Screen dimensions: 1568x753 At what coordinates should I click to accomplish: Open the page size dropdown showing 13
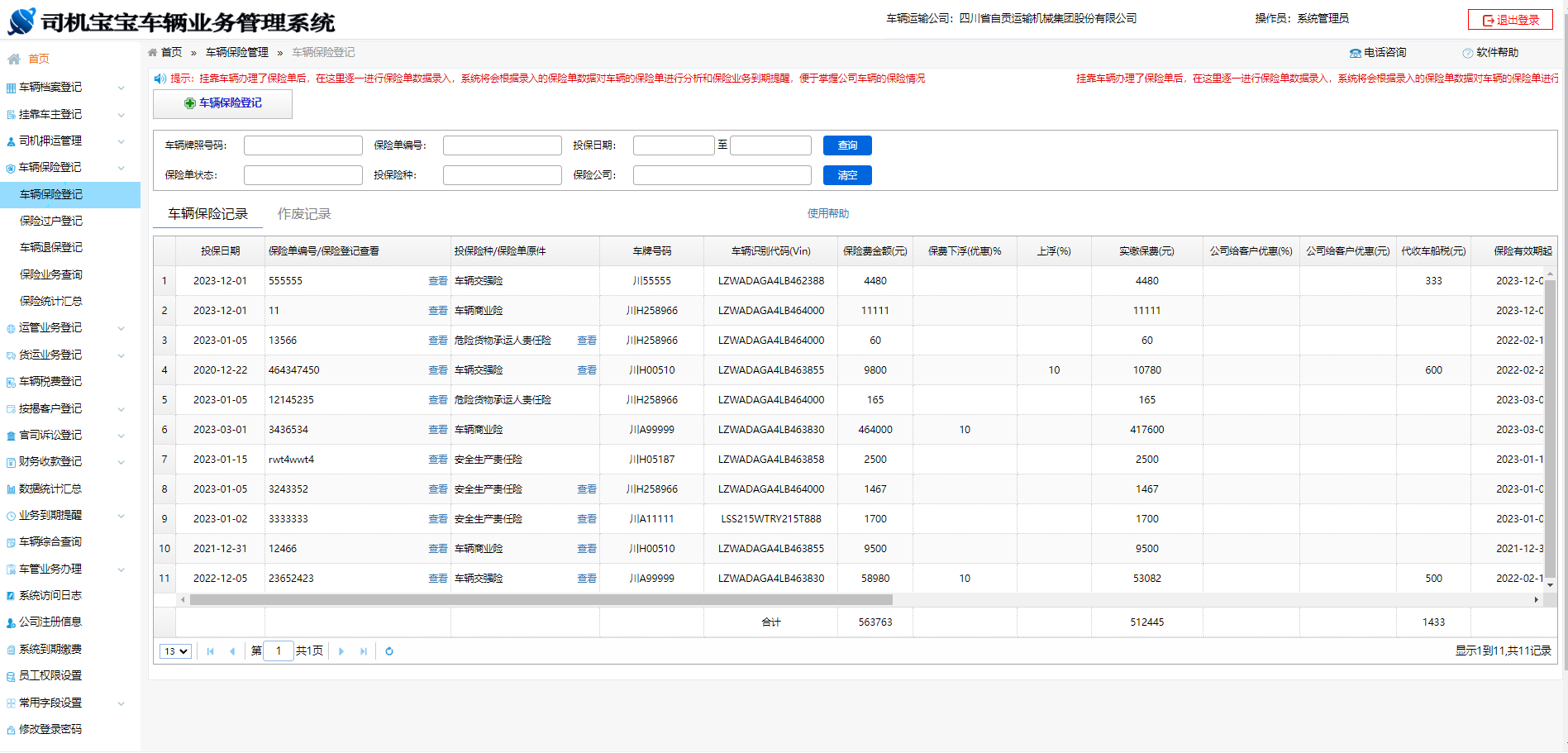tap(175, 651)
